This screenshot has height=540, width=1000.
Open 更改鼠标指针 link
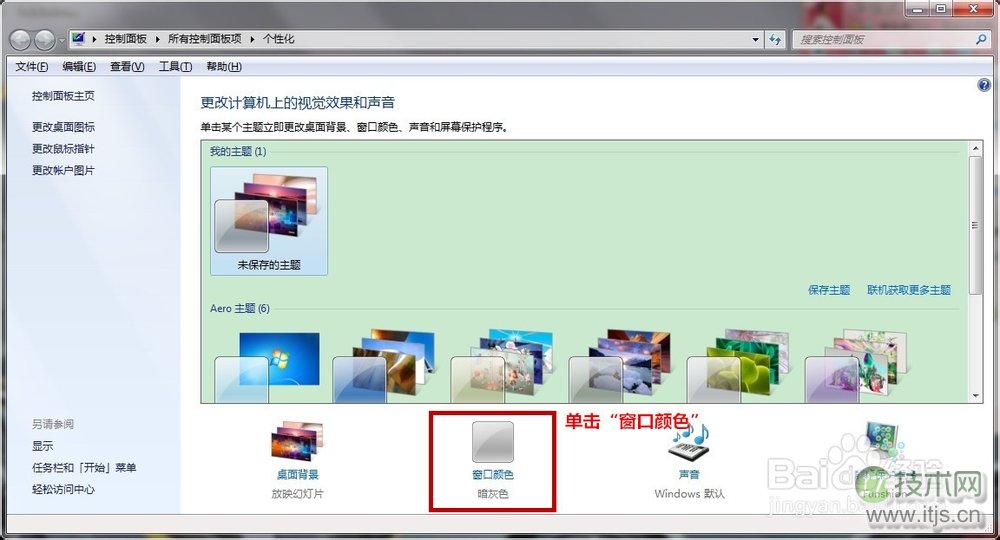[x=63, y=149]
